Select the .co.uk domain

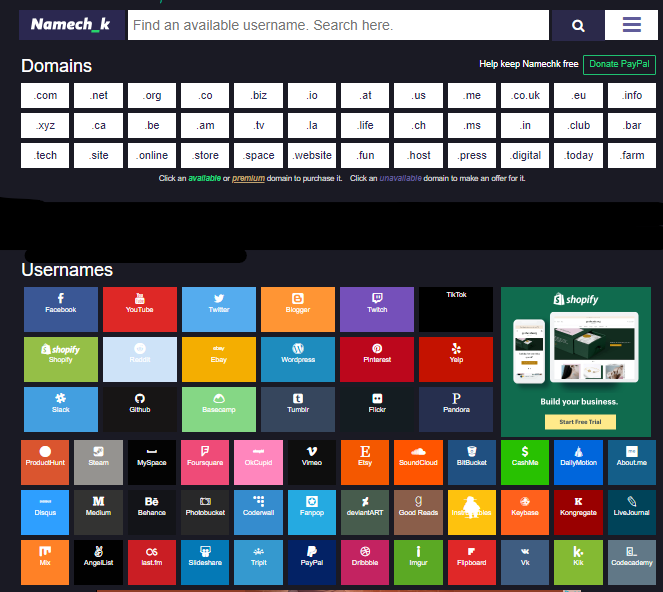pyautogui.click(x=525, y=96)
